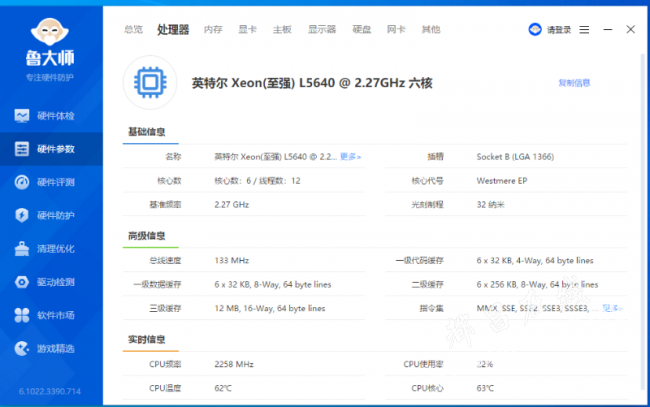650x407 pixels.
Task: Expand 更多 link beside instruction set
Action: (612, 308)
